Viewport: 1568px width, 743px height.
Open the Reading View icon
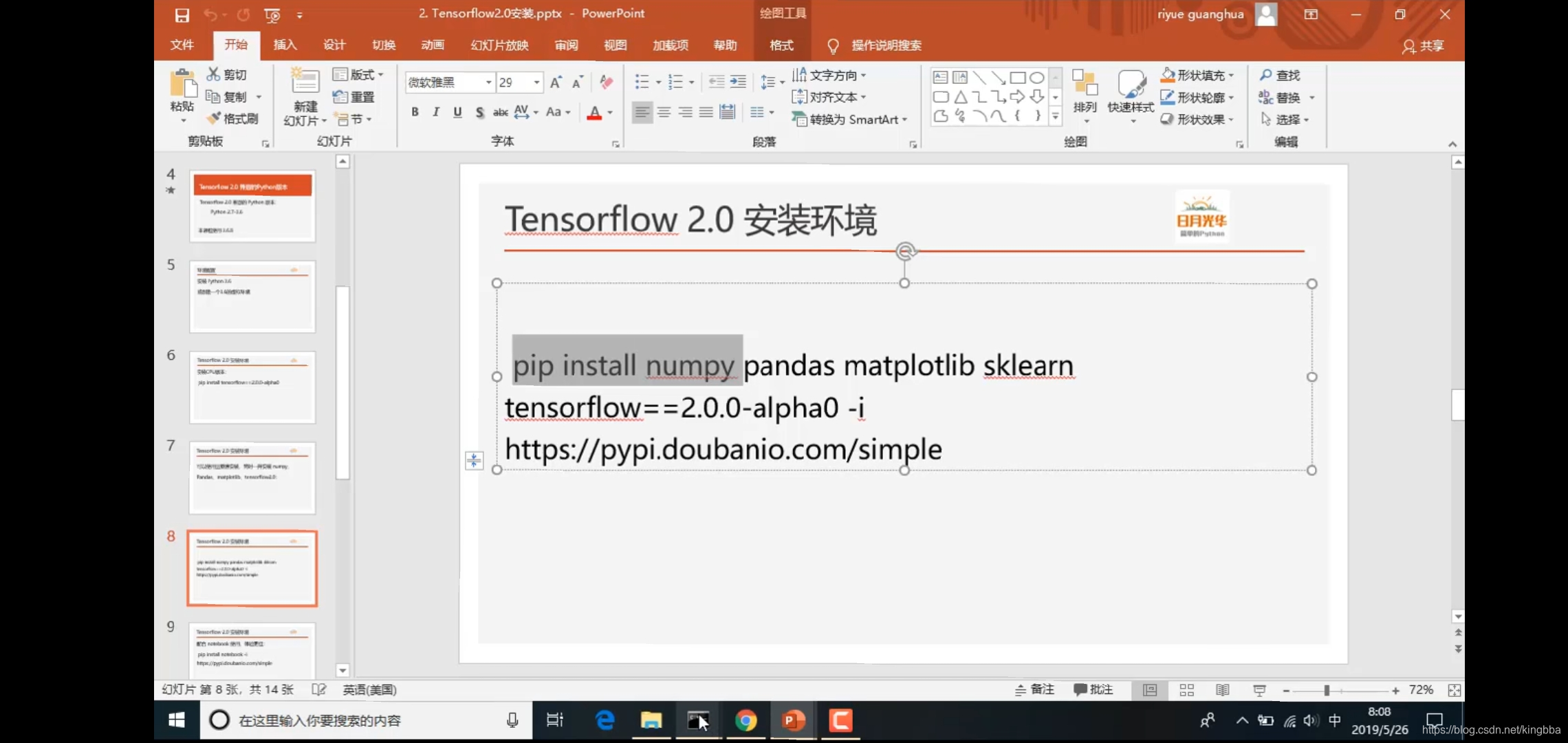point(1222,690)
